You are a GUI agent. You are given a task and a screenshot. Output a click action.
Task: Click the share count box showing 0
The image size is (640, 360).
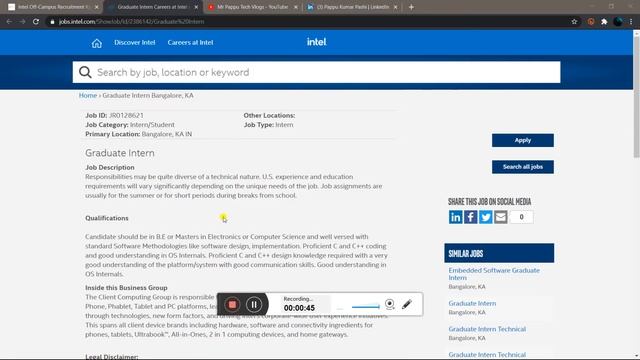point(521,217)
